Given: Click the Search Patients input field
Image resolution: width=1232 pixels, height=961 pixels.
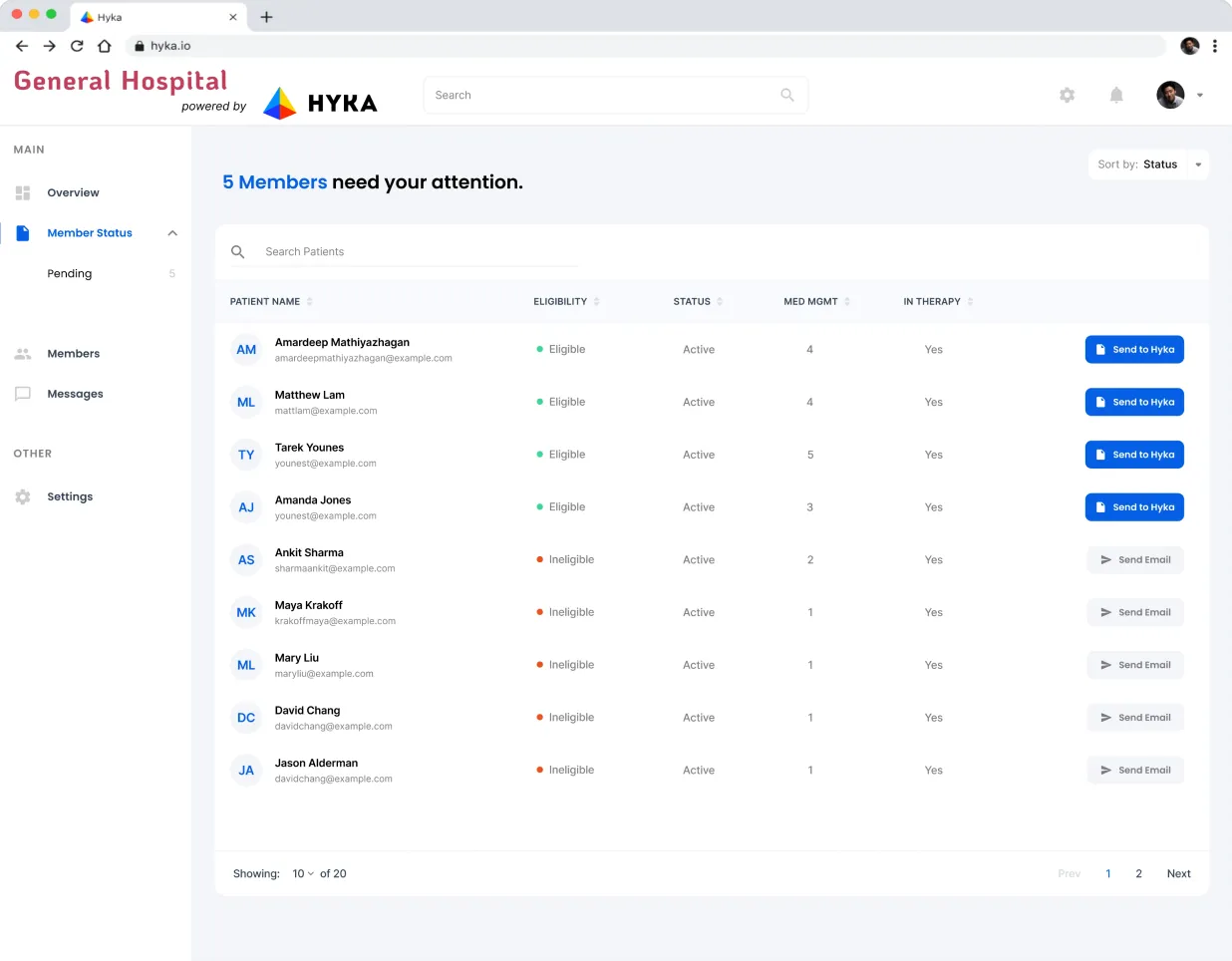Looking at the screenshot, I should [419, 252].
